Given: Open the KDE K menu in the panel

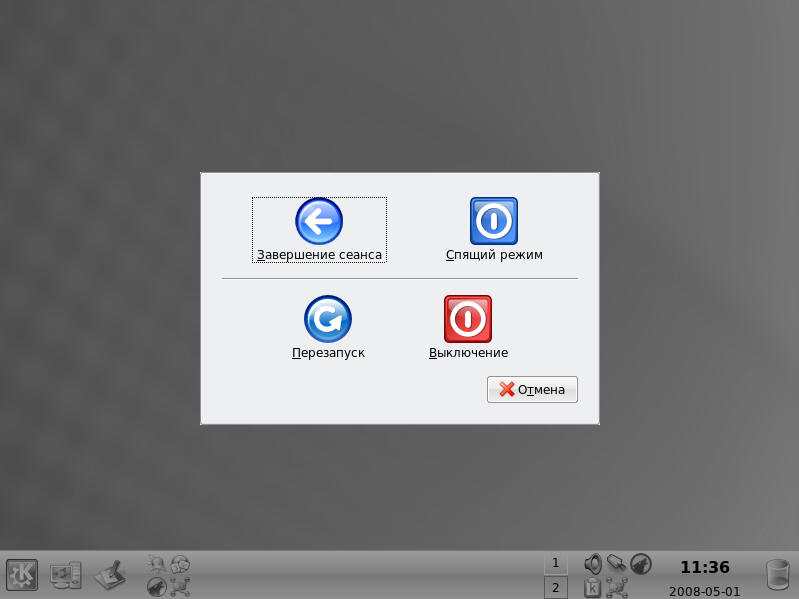Looking at the screenshot, I should point(21,575).
